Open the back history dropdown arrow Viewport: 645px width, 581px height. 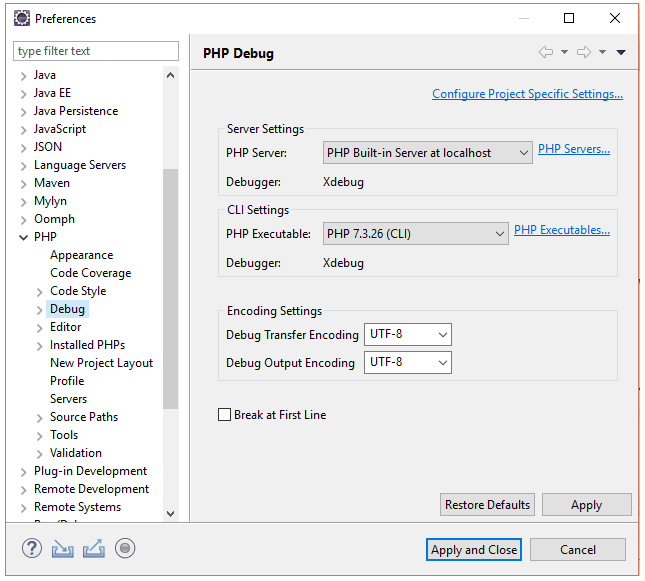pos(564,52)
